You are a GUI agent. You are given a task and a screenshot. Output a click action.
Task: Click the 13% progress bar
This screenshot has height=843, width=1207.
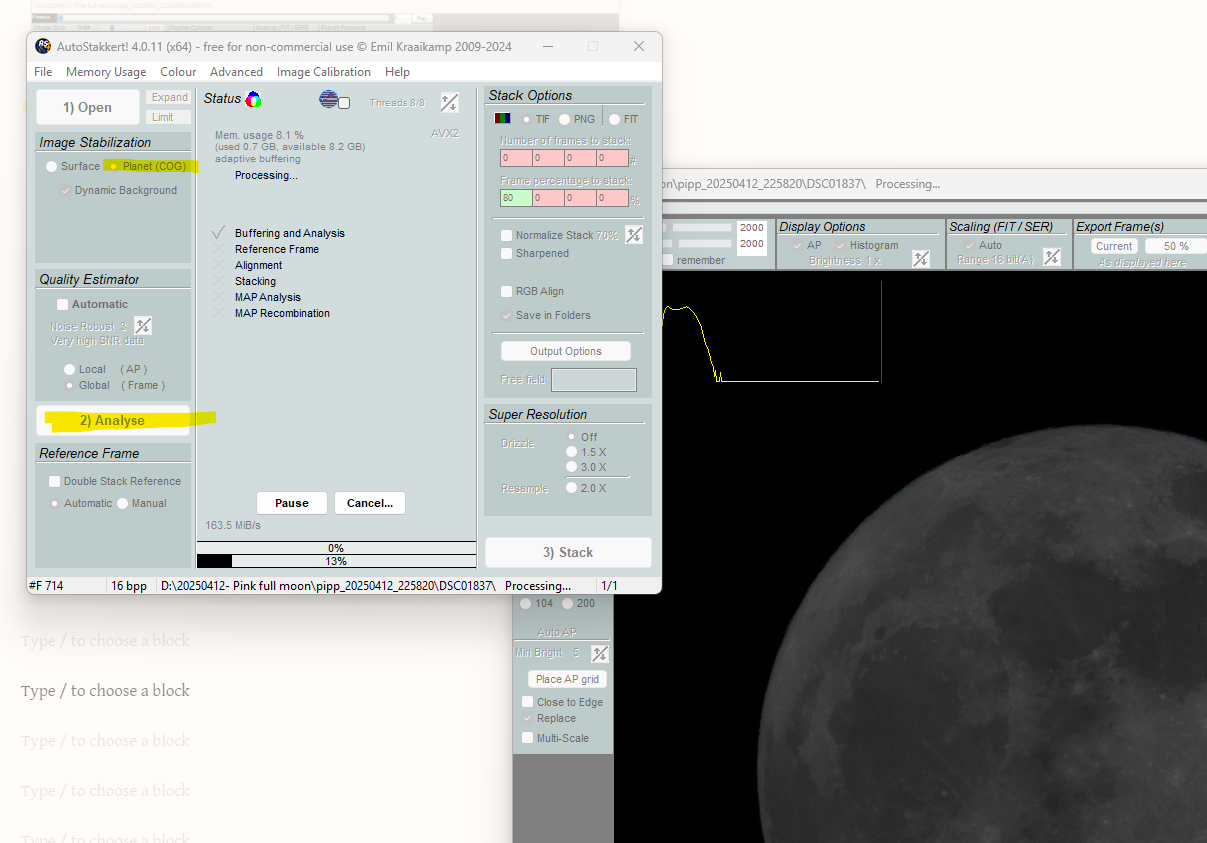click(336, 560)
